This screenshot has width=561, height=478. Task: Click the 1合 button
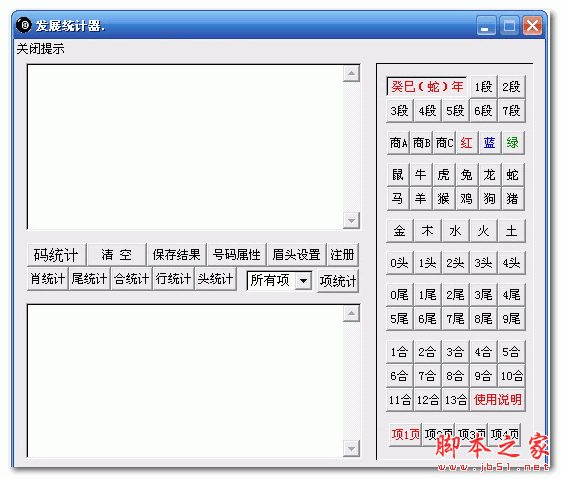[x=400, y=352]
